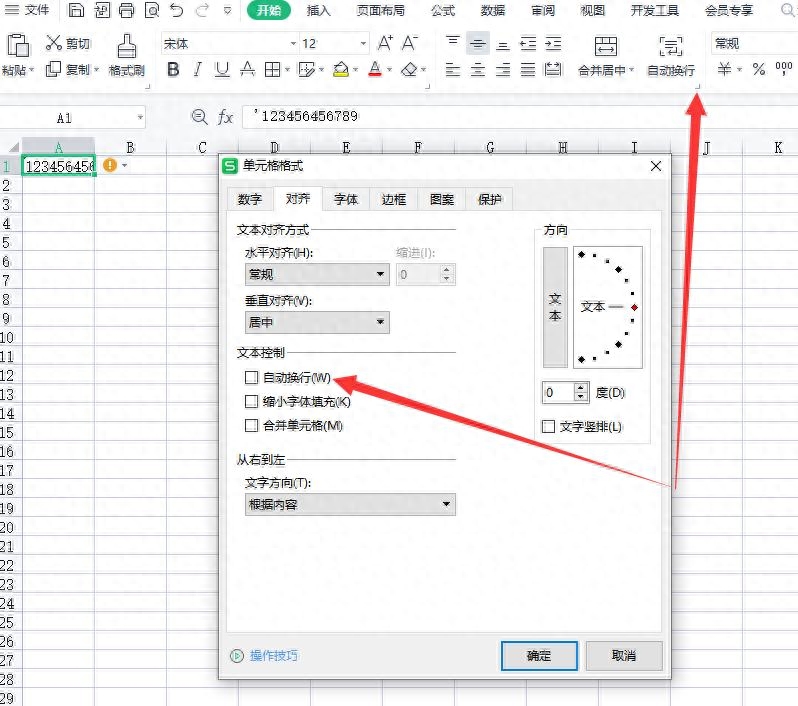Open the 文件 menu
The height and width of the screenshot is (706, 798).
27,10
